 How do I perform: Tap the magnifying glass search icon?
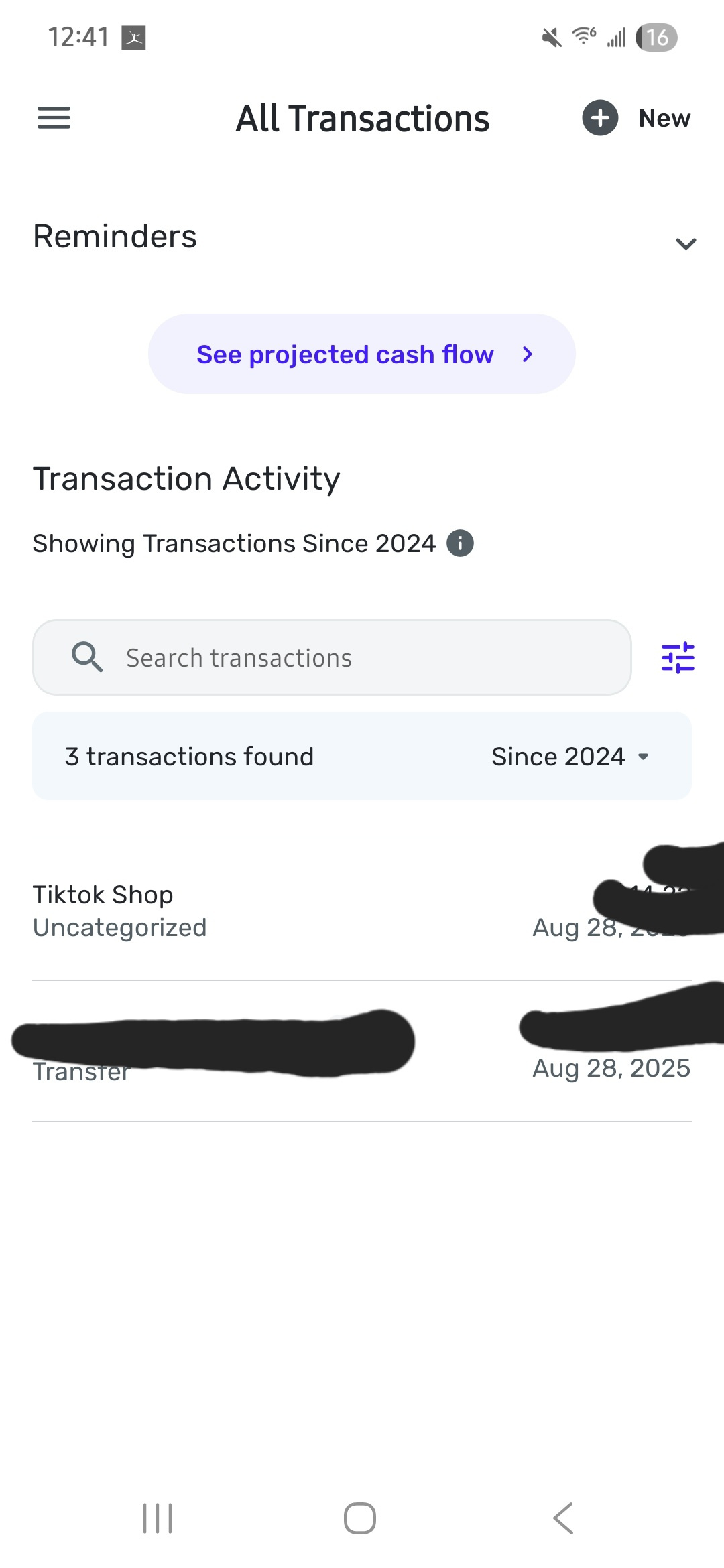87,657
